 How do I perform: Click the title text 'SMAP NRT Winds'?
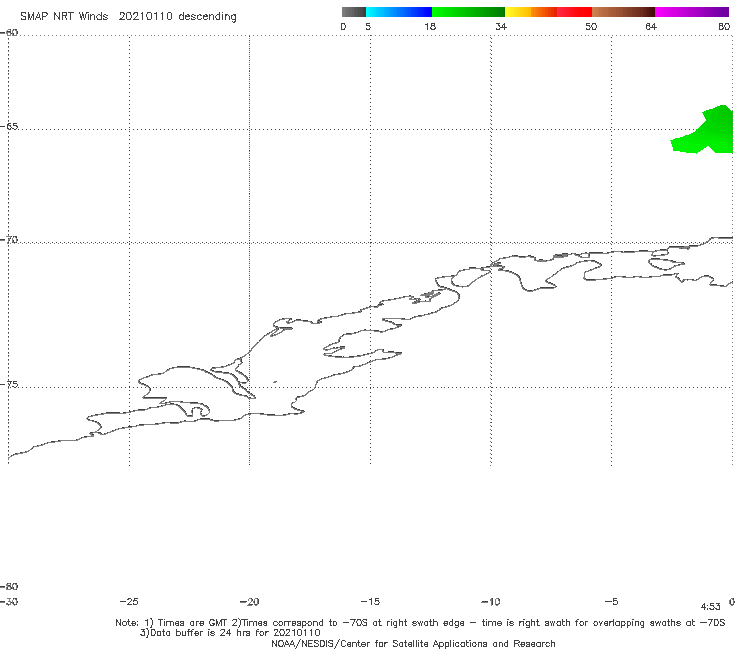click(64, 16)
